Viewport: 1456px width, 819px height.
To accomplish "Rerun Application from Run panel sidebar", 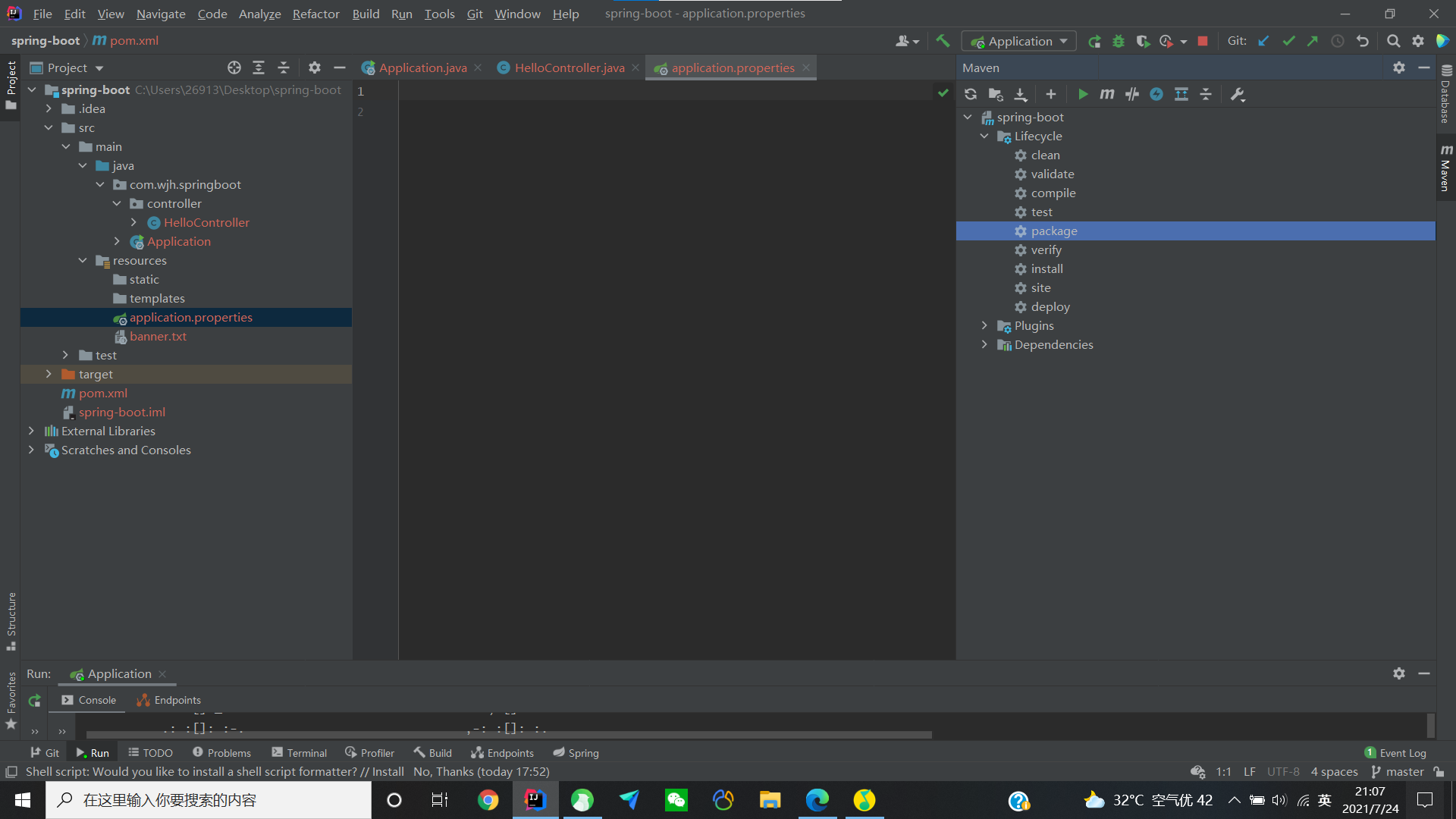I will 34,701.
